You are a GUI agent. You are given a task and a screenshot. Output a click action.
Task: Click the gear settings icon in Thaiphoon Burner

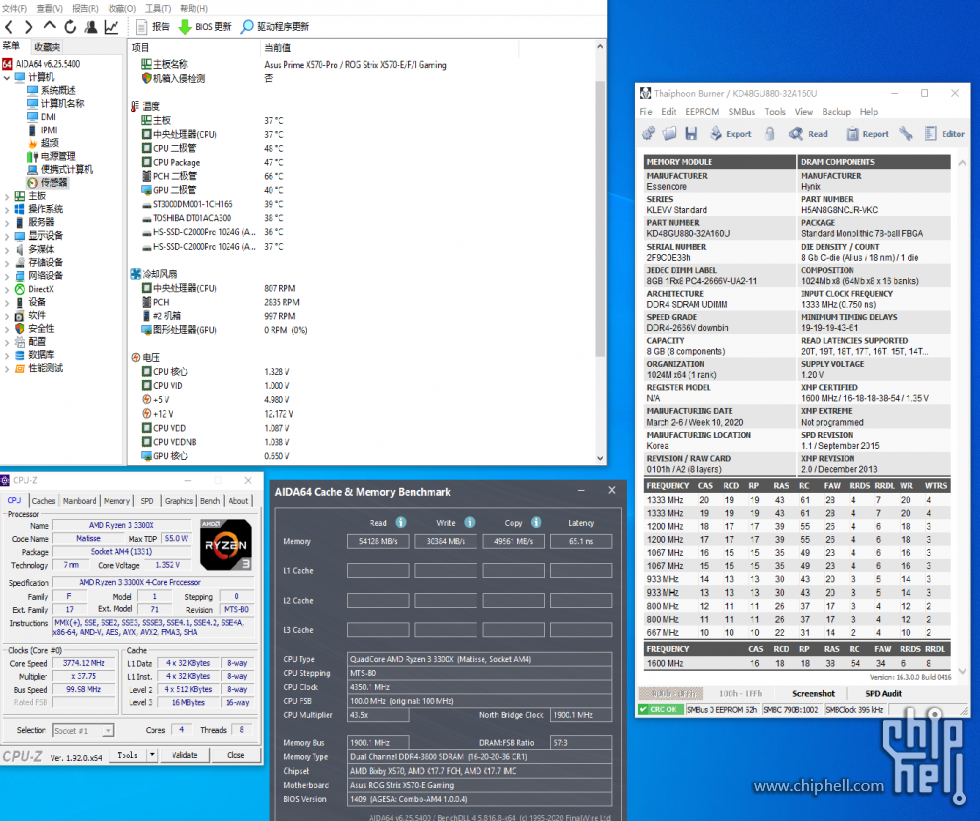pos(649,133)
